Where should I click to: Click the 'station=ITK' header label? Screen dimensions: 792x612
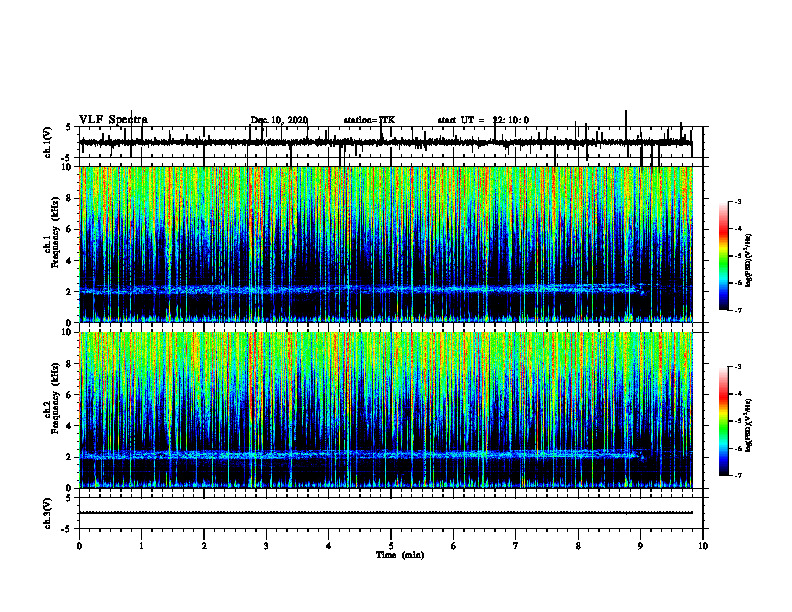coord(369,120)
